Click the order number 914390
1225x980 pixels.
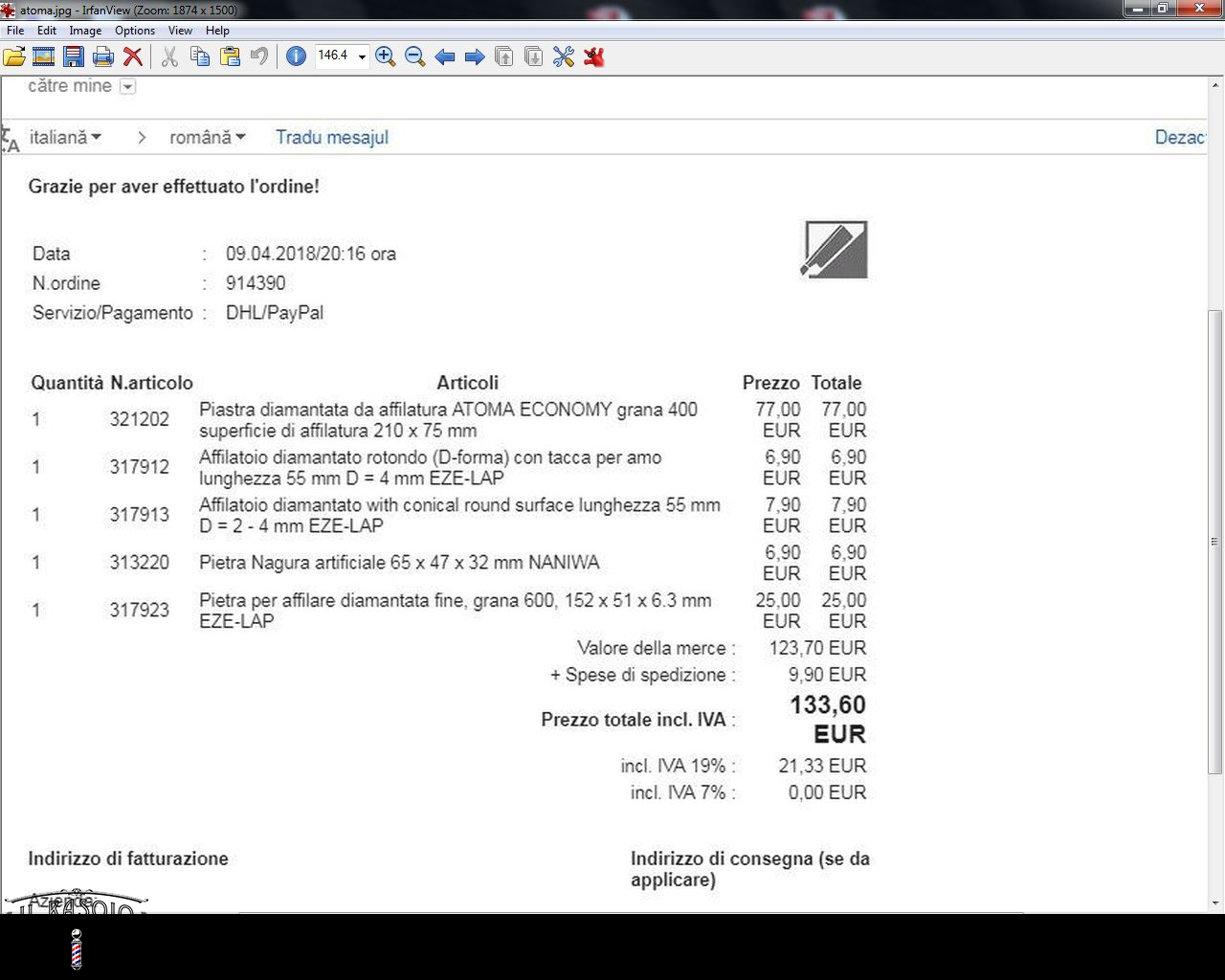256,283
